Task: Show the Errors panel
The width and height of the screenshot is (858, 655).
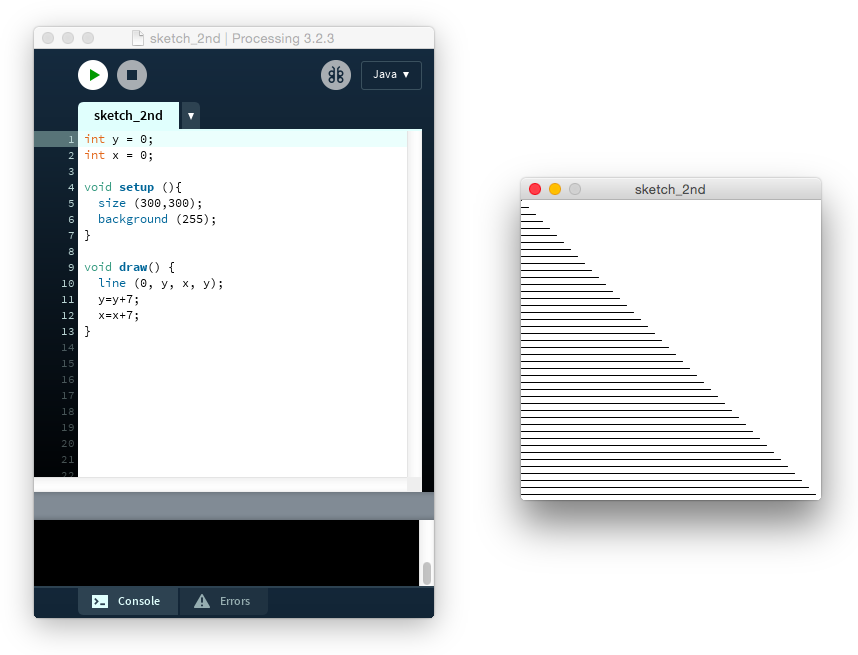Action: [x=223, y=601]
